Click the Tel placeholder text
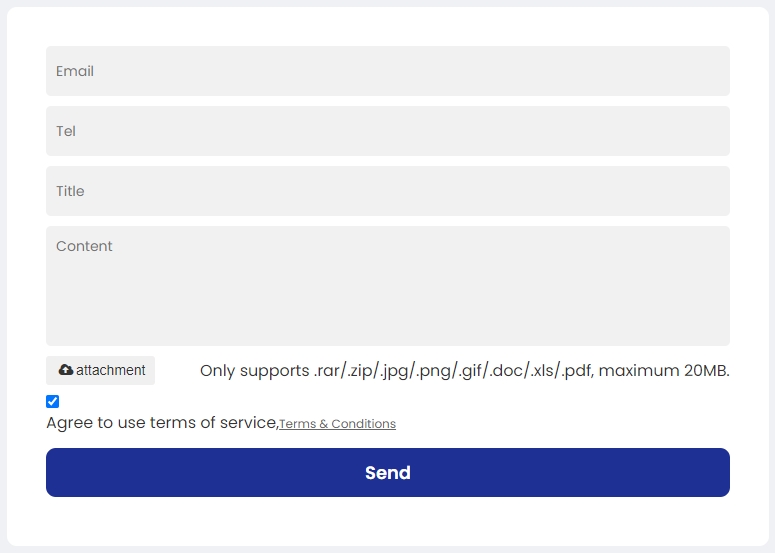Viewport: 775px width, 553px height. [66, 131]
